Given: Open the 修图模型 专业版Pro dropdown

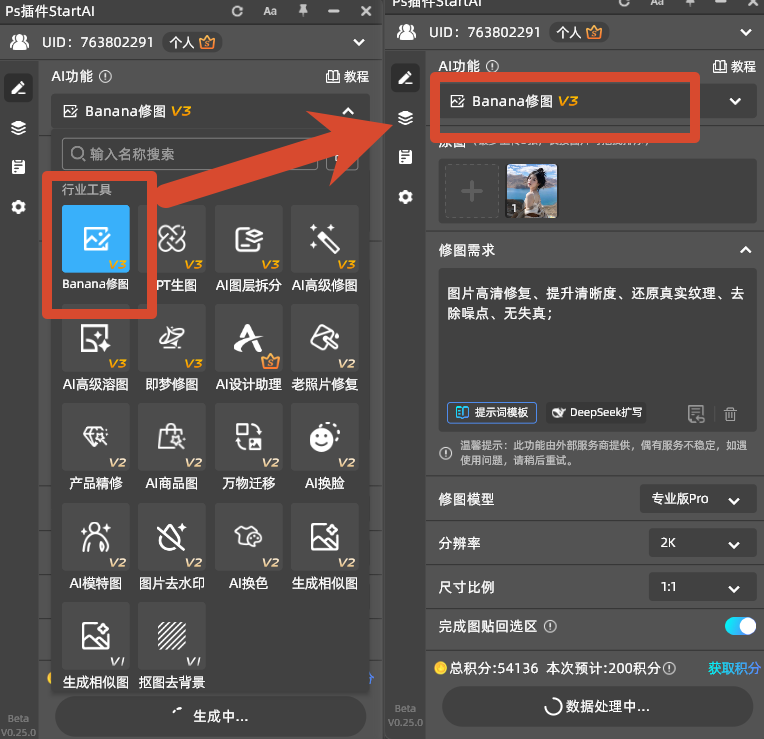Looking at the screenshot, I should pyautogui.click(x=698, y=499).
